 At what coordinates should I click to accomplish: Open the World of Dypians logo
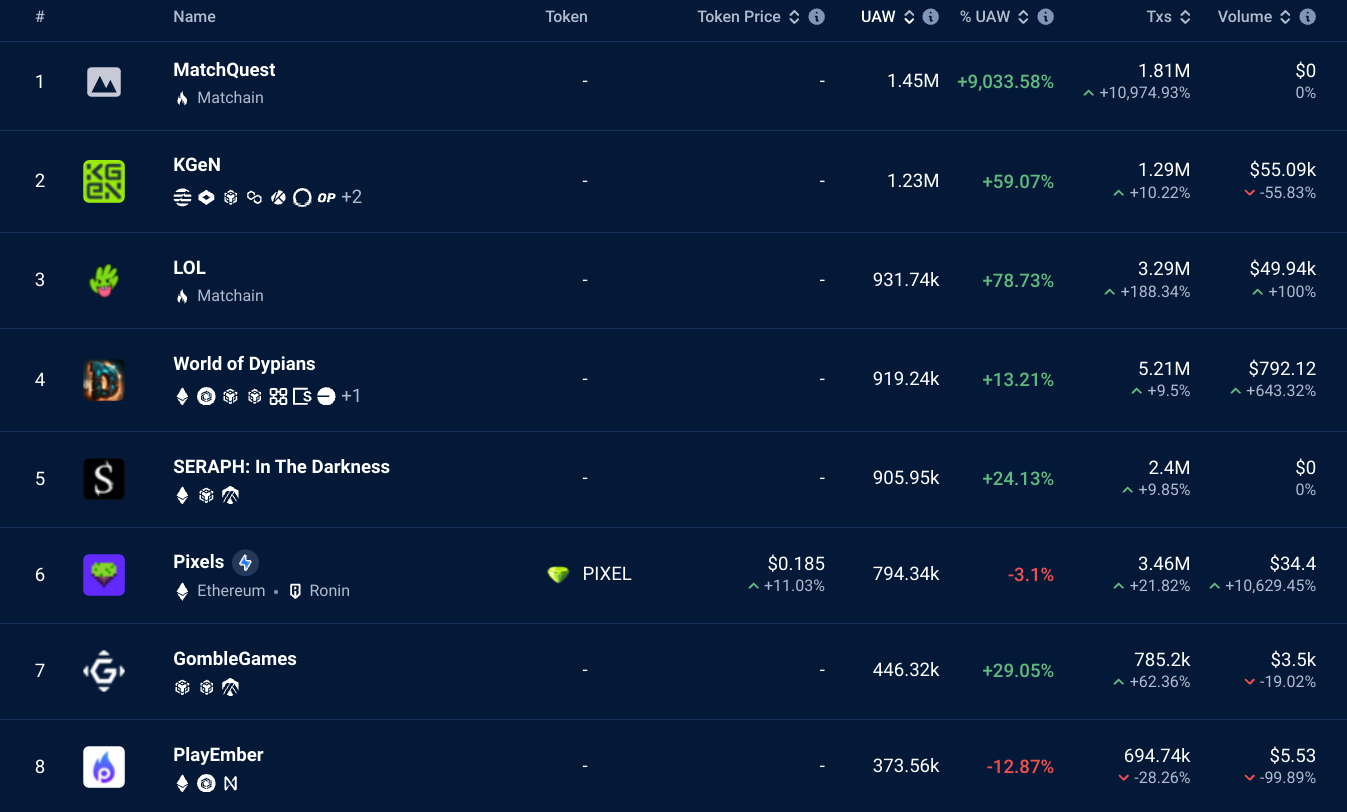click(x=104, y=380)
